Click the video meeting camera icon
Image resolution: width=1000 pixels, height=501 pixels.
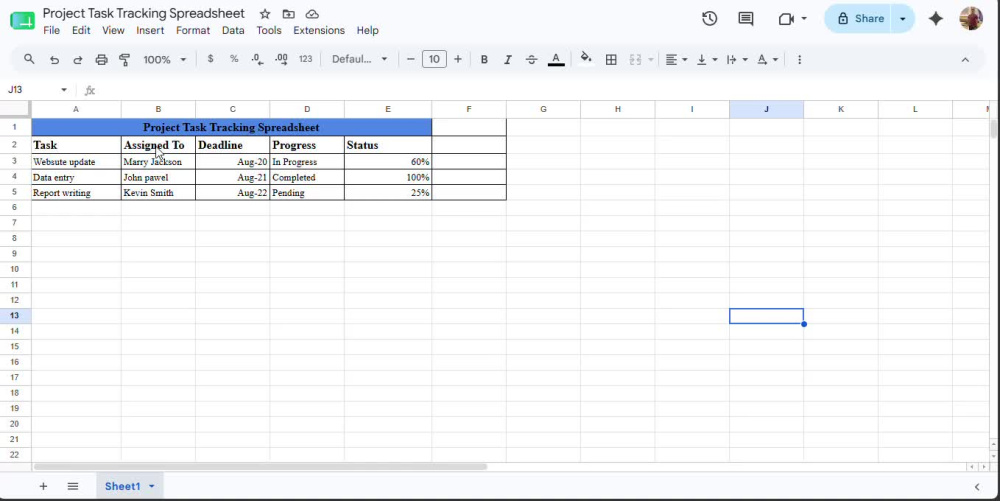click(x=786, y=19)
